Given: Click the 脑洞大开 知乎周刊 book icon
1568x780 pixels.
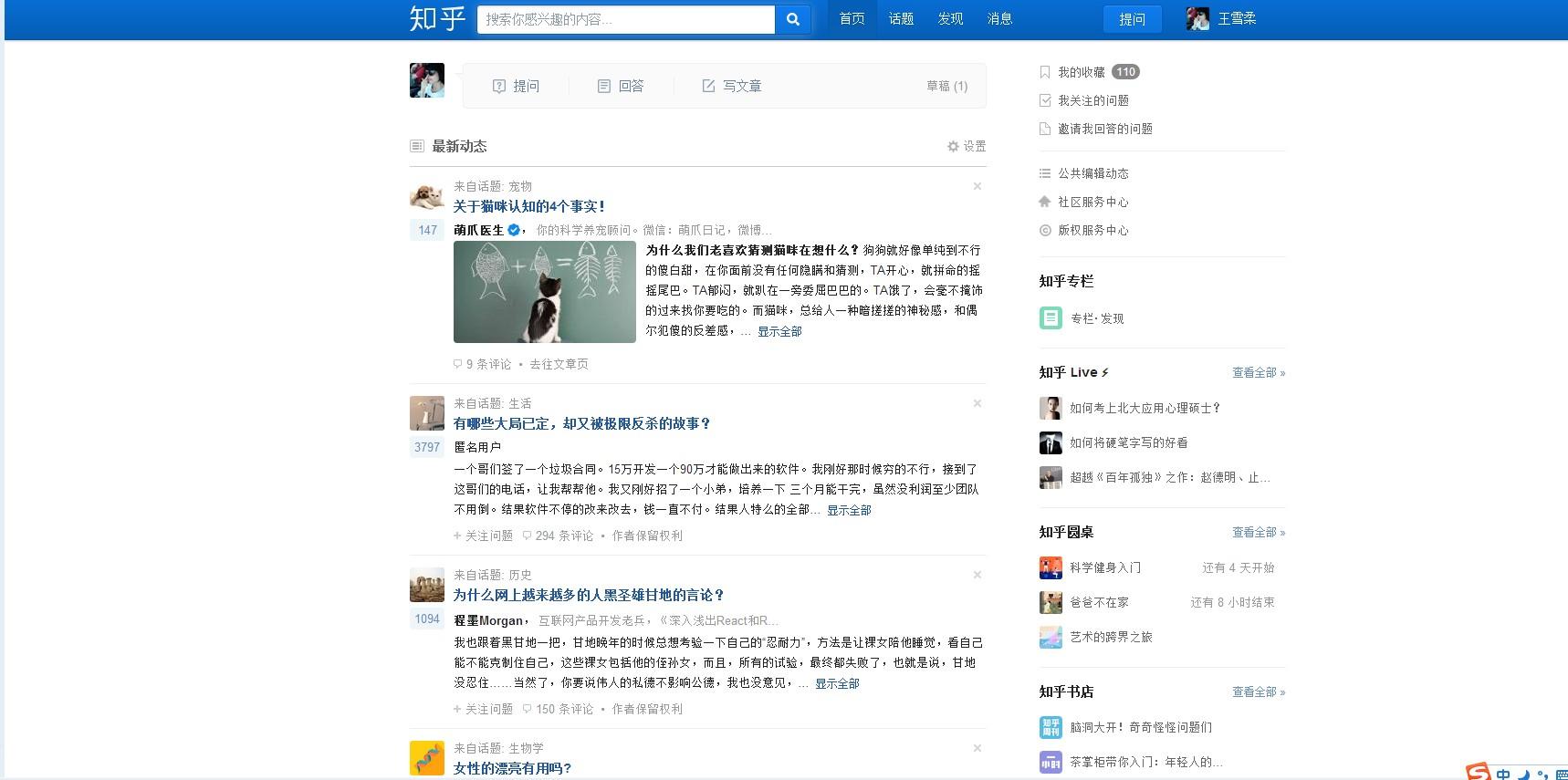Looking at the screenshot, I should [x=1051, y=727].
